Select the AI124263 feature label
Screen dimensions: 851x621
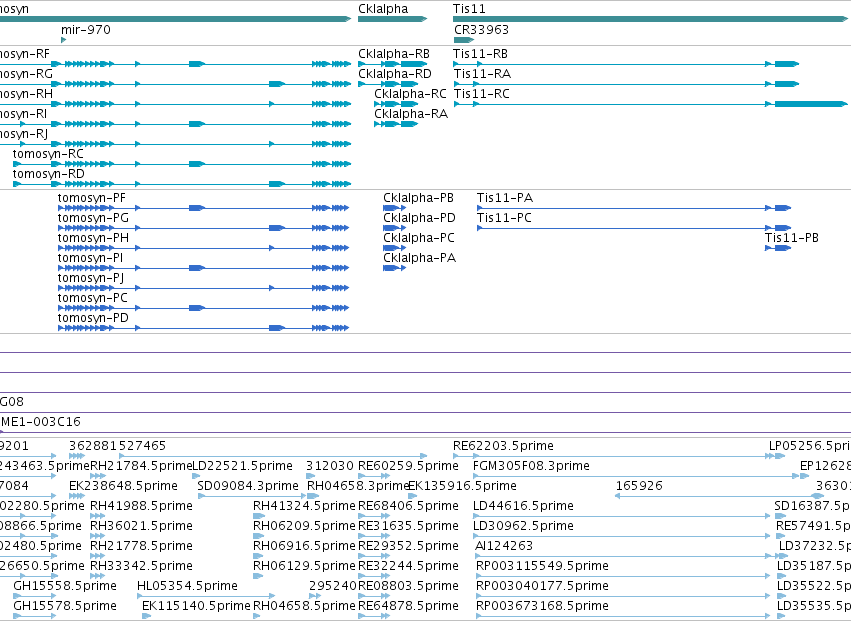(x=504, y=546)
